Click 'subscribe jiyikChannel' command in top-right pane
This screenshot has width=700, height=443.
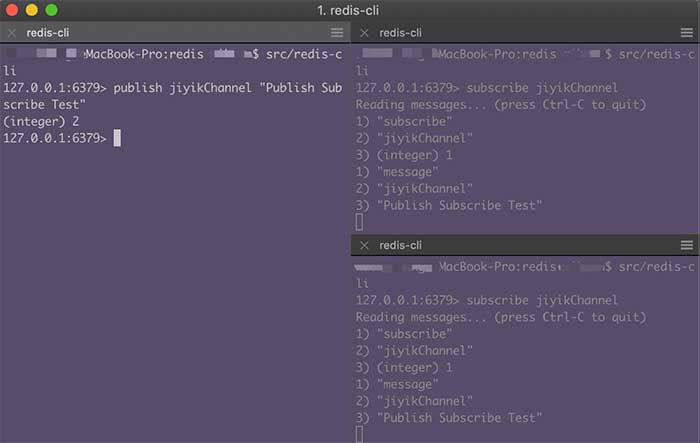coord(542,88)
